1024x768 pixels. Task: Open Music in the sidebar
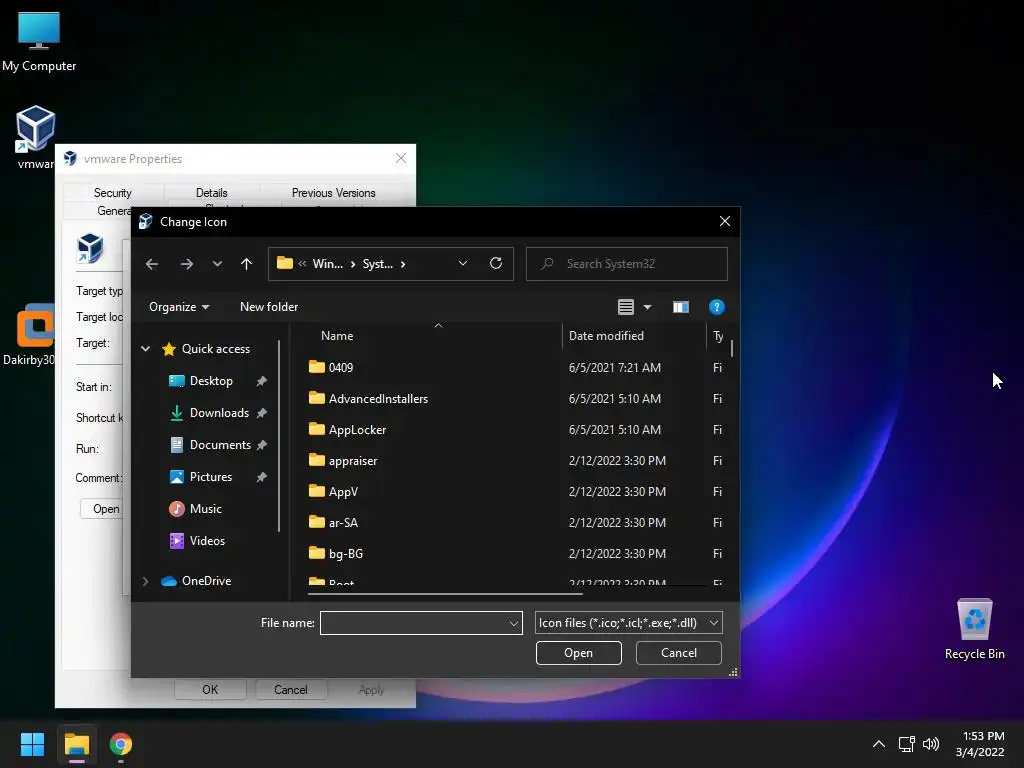point(205,509)
